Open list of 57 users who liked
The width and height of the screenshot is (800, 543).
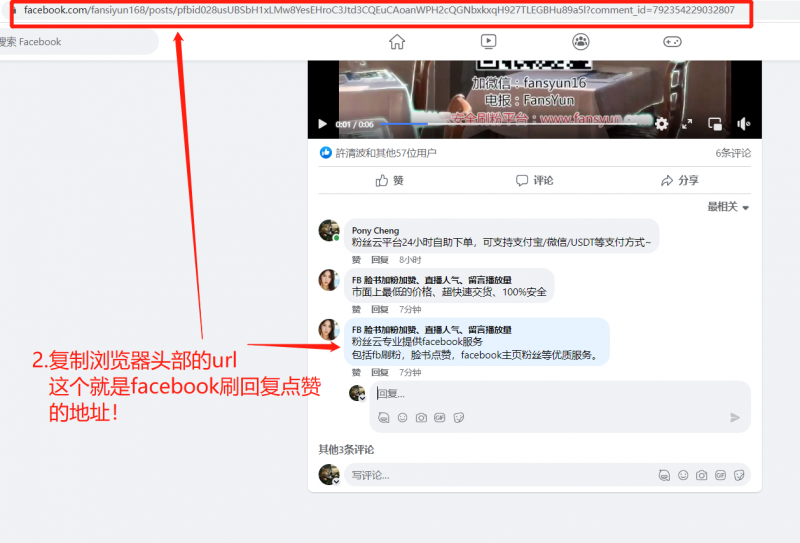point(386,153)
